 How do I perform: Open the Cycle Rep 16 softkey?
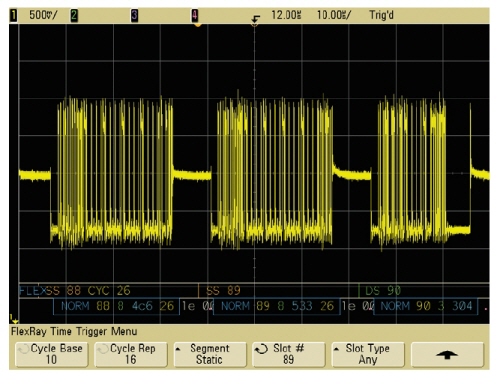(x=131, y=355)
